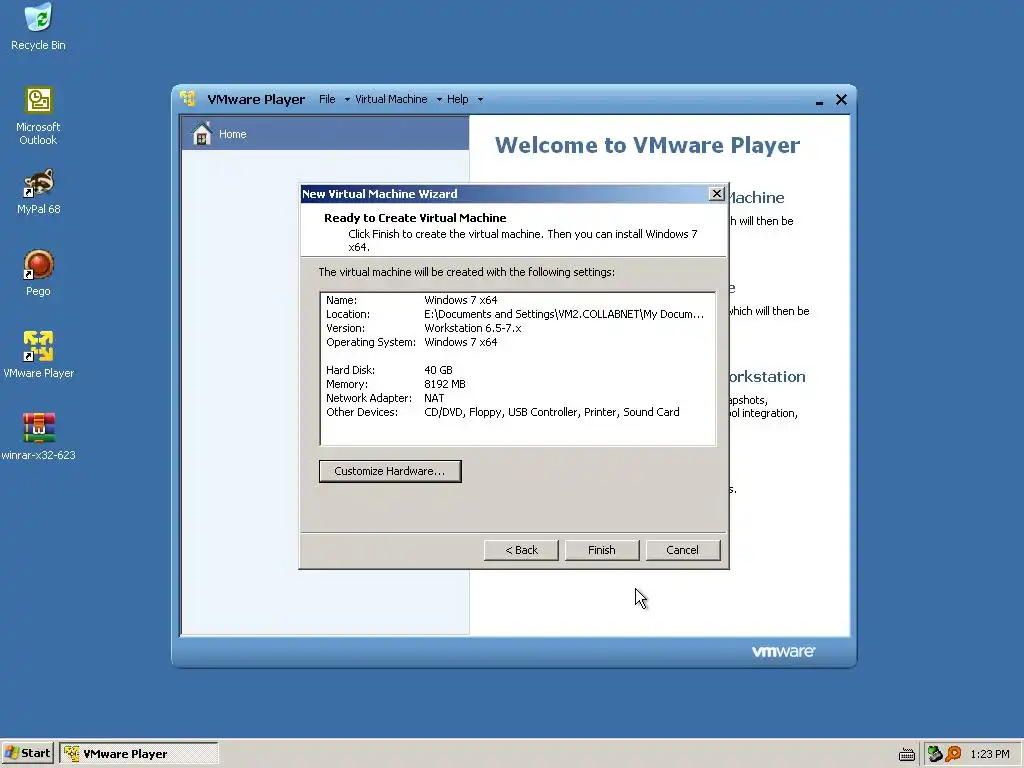Select the VMware Player desktop shortcut
Viewport: 1024px width, 768px height.
39,355
